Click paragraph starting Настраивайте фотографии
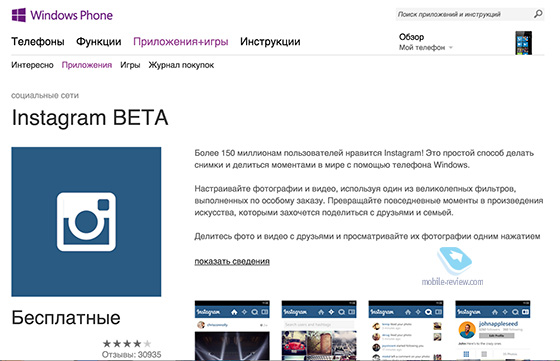 [x=369, y=200]
